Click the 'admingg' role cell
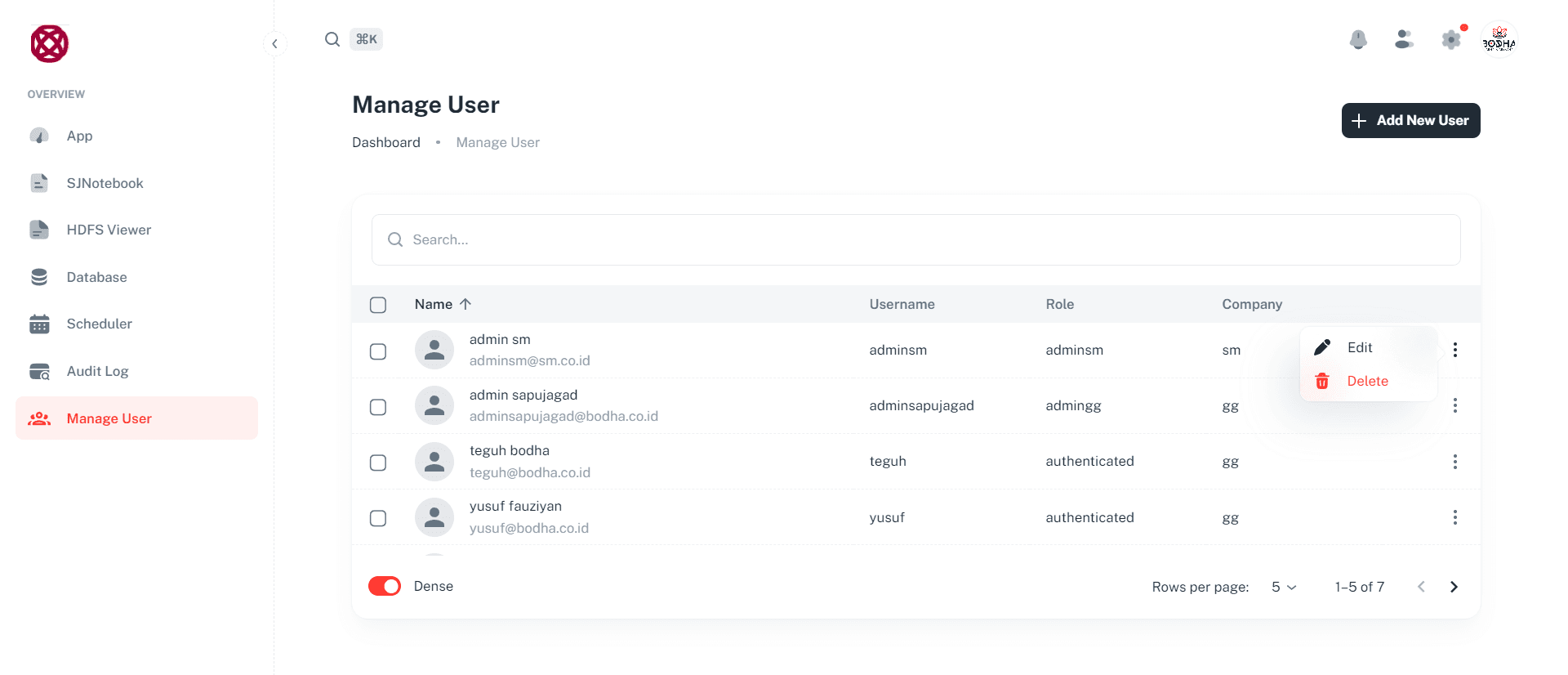The height and width of the screenshot is (675, 1568). (1074, 405)
